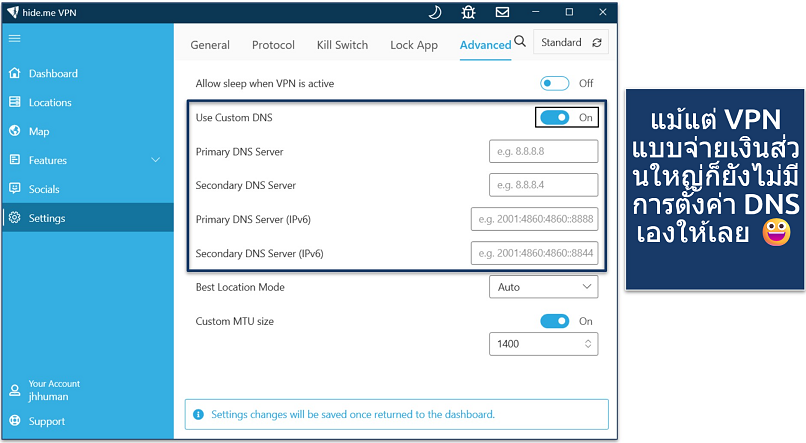Image resolution: width=806 pixels, height=443 pixels.
Task: Switch to the Kill Switch tab
Action: click(342, 45)
